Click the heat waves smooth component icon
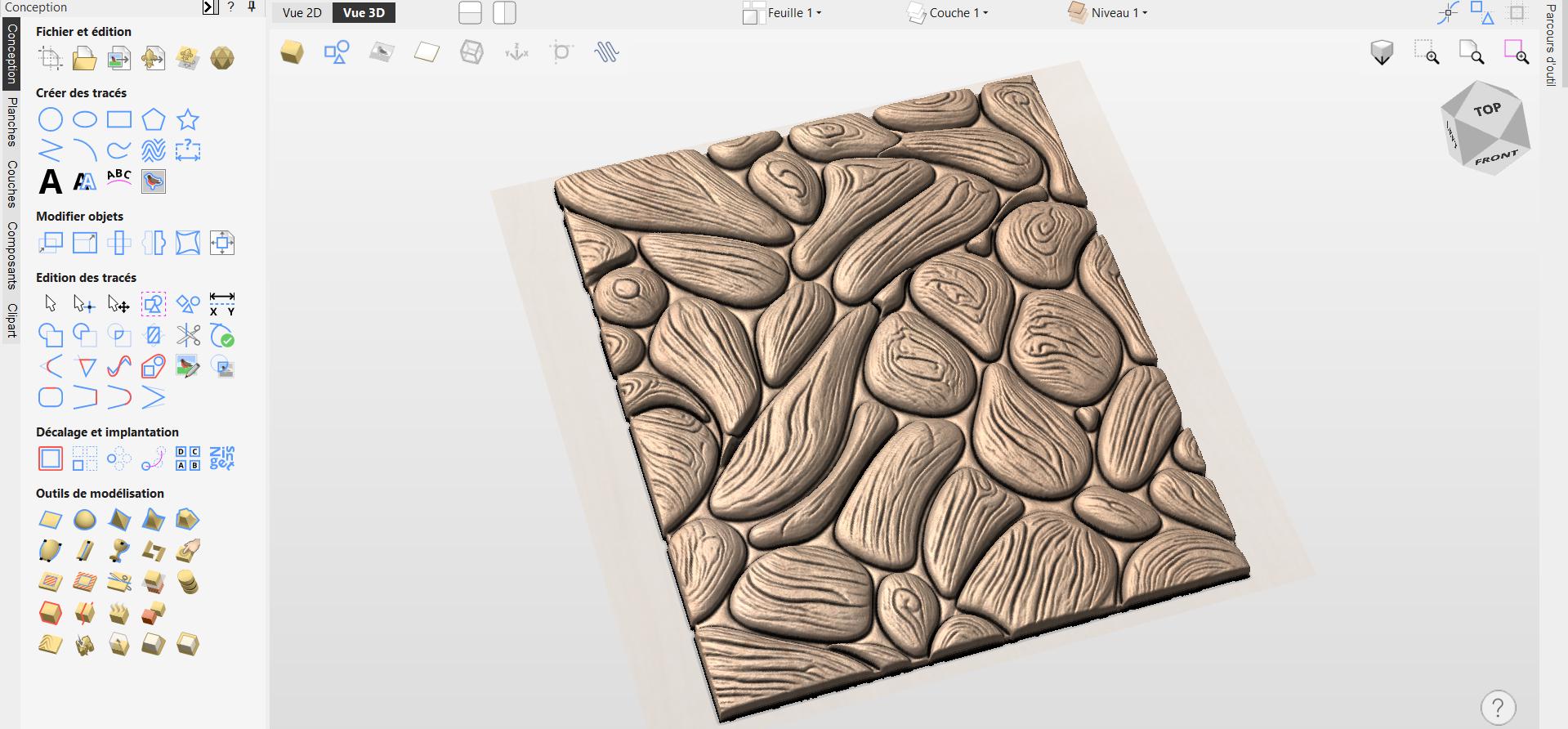Screen dimensions: 1568x729 [119, 613]
